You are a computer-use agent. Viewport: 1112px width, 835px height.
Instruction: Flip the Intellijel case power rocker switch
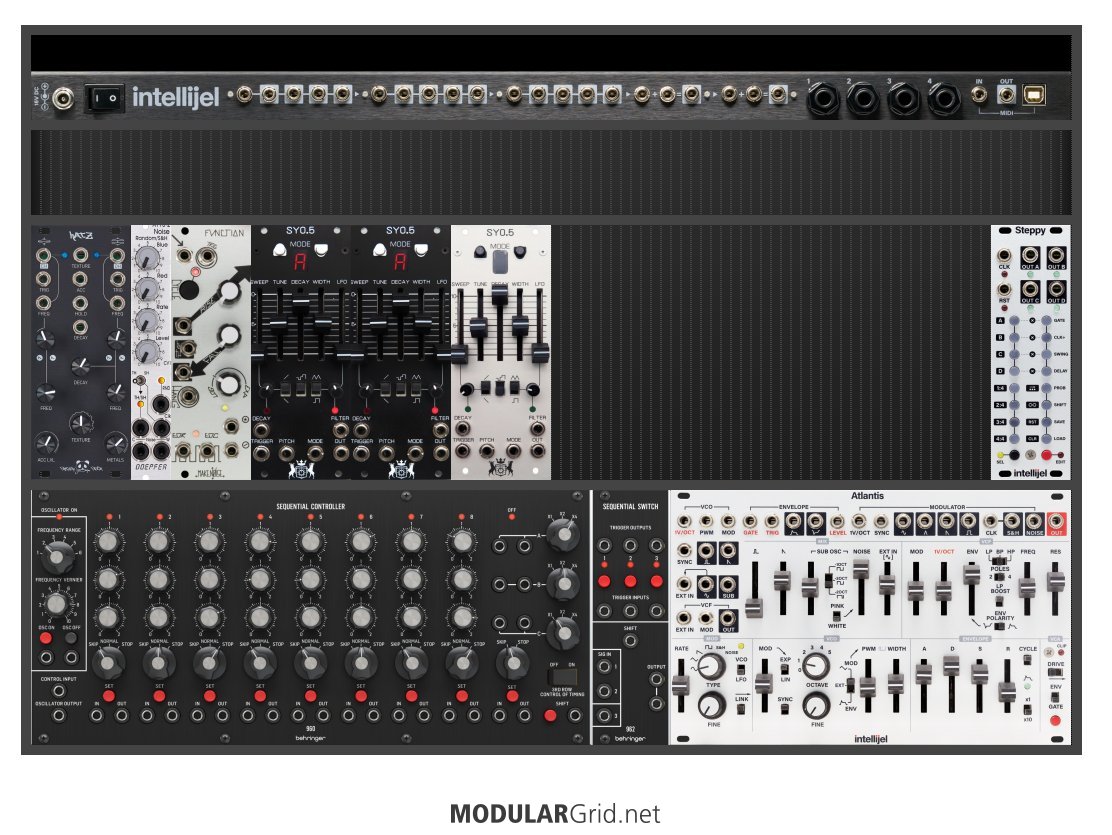[104, 98]
